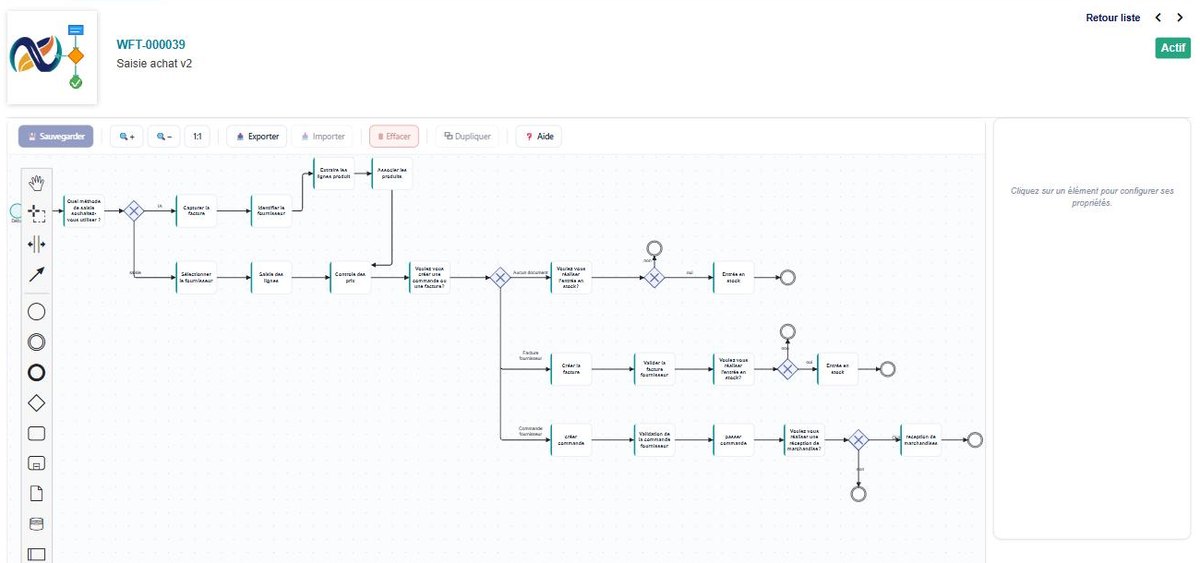Open the WFT-000039 reference link
The width and height of the screenshot is (1200, 563).
pyautogui.click(x=151, y=45)
